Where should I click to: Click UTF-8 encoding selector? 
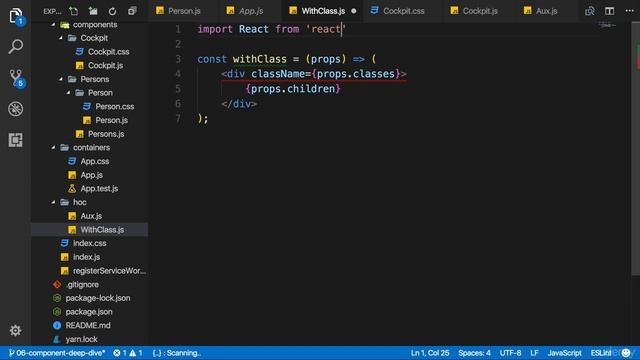click(x=510, y=353)
